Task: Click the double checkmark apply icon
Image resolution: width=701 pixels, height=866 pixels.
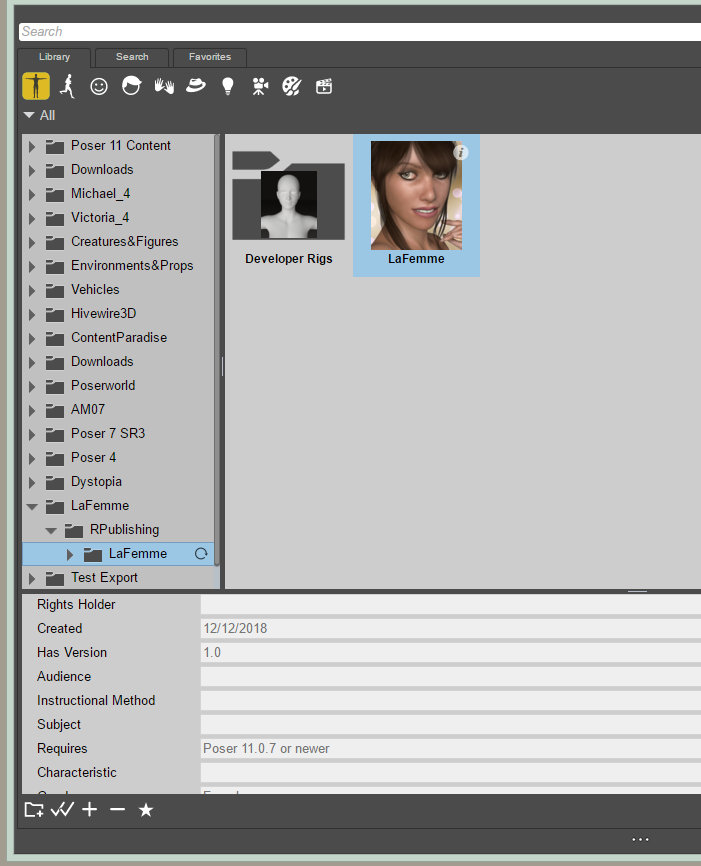Action: click(x=62, y=810)
